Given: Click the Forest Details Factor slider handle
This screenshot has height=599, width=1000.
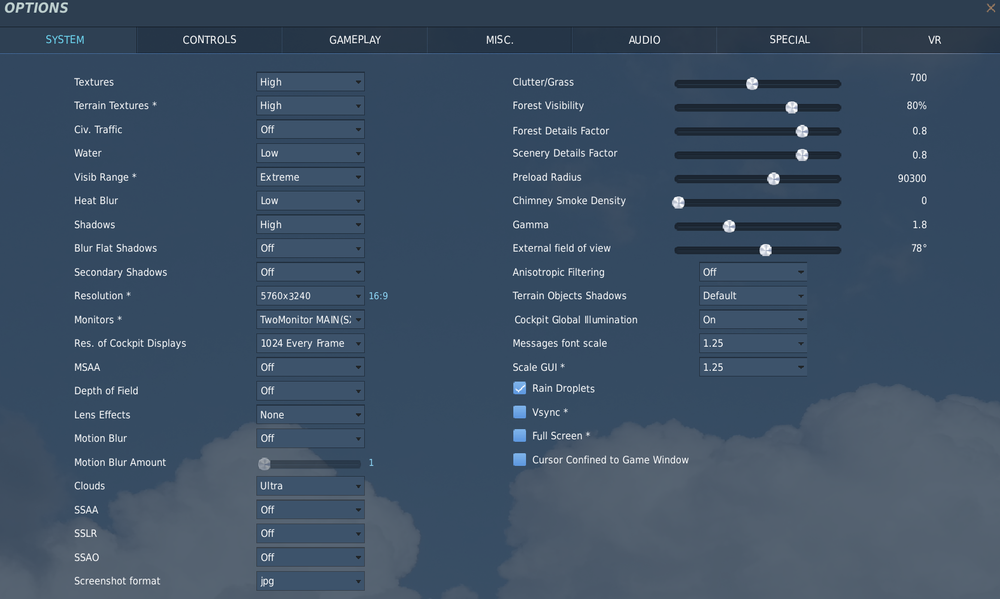Looking at the screenshot, I should click(x=802, y=131).
